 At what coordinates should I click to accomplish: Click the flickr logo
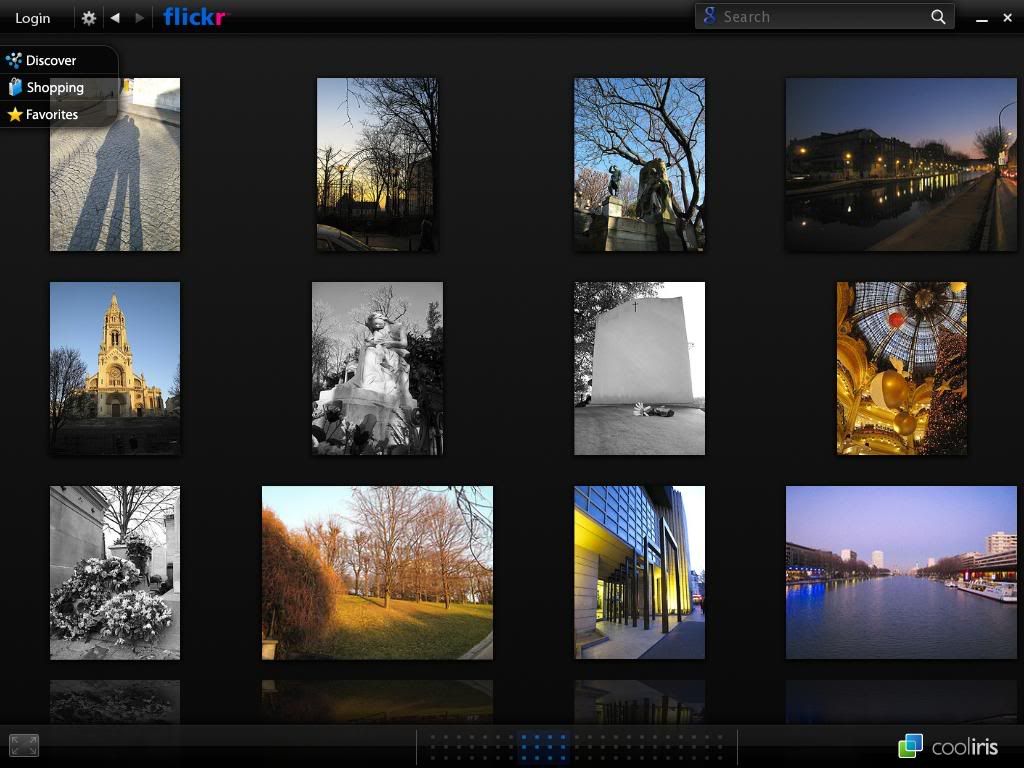195,17
